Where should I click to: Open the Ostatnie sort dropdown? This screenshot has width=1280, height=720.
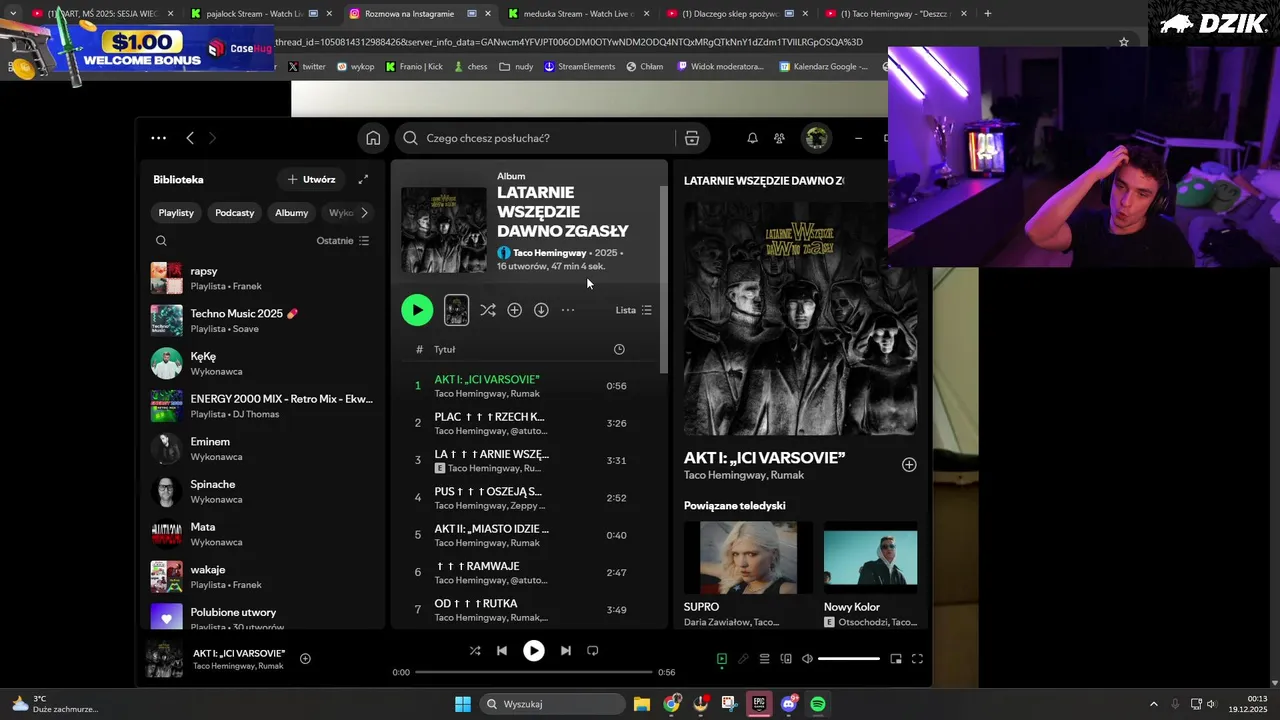pyautogui.click(x=343, y=240)
